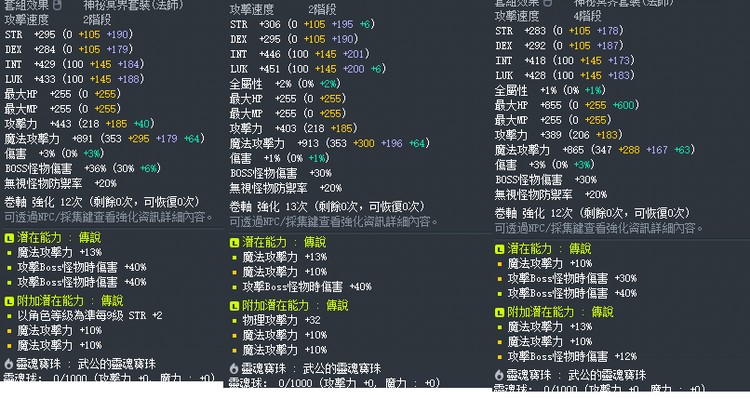Image resolution: width=750 pixels, height=399 pixels.
Task: Click the L icon beside 潛在能力 in the STR +283 tooltip
Action: [x=499, y=249]
